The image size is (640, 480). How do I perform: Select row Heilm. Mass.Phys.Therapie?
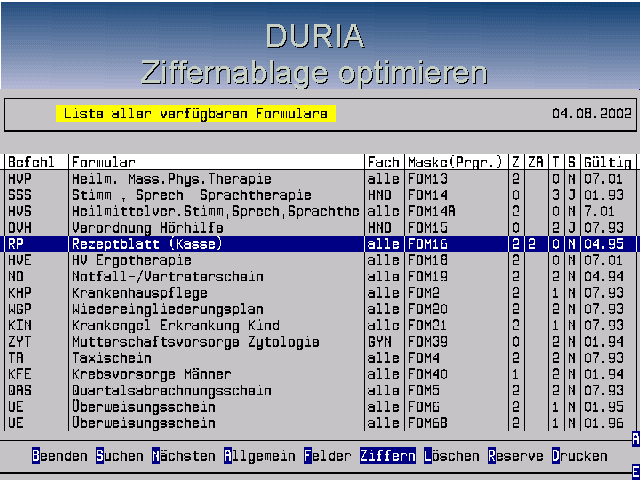point(320,179)
